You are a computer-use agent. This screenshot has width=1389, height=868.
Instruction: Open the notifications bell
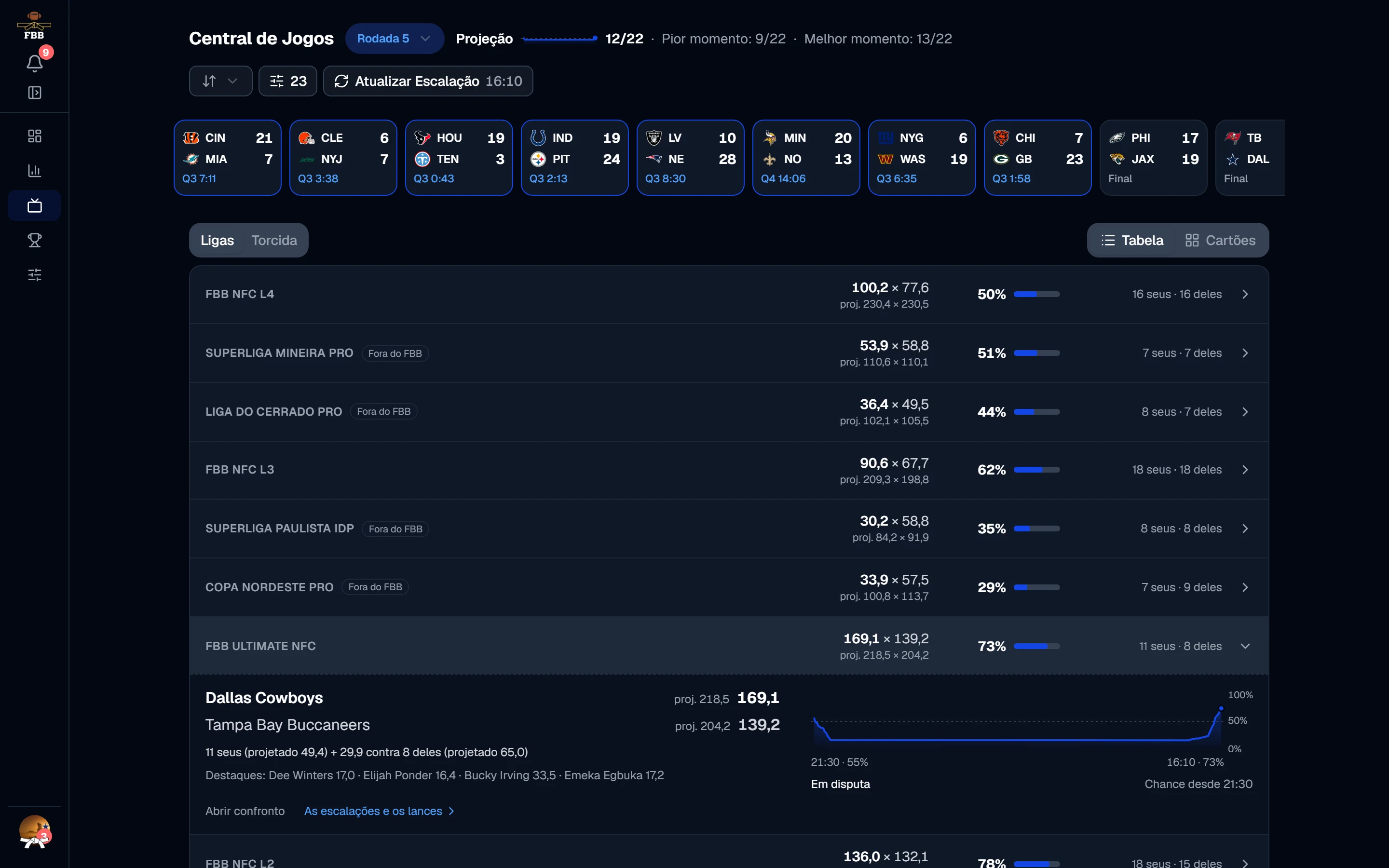tap(34, 63)
